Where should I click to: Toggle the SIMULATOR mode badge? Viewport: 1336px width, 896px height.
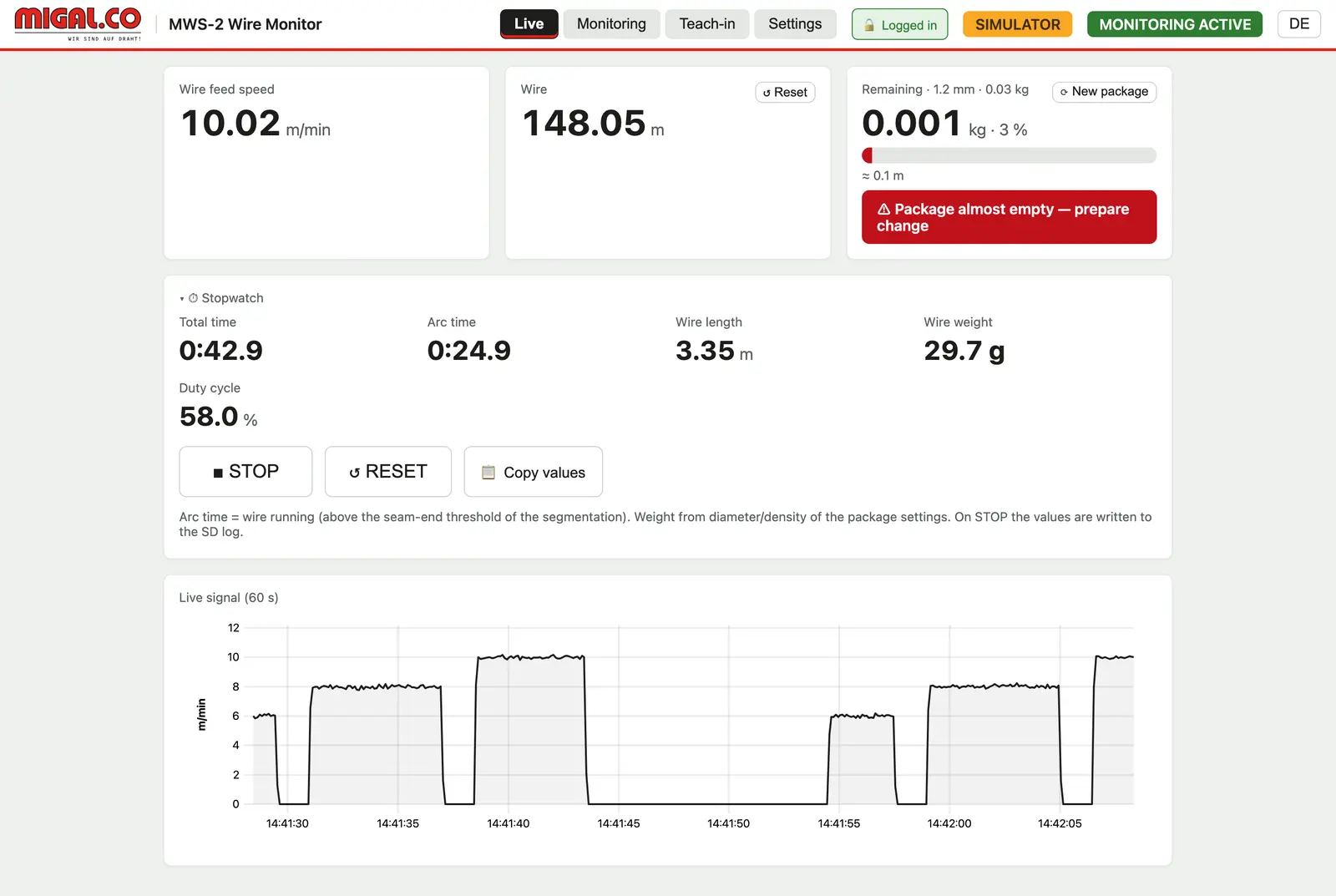1018,24
